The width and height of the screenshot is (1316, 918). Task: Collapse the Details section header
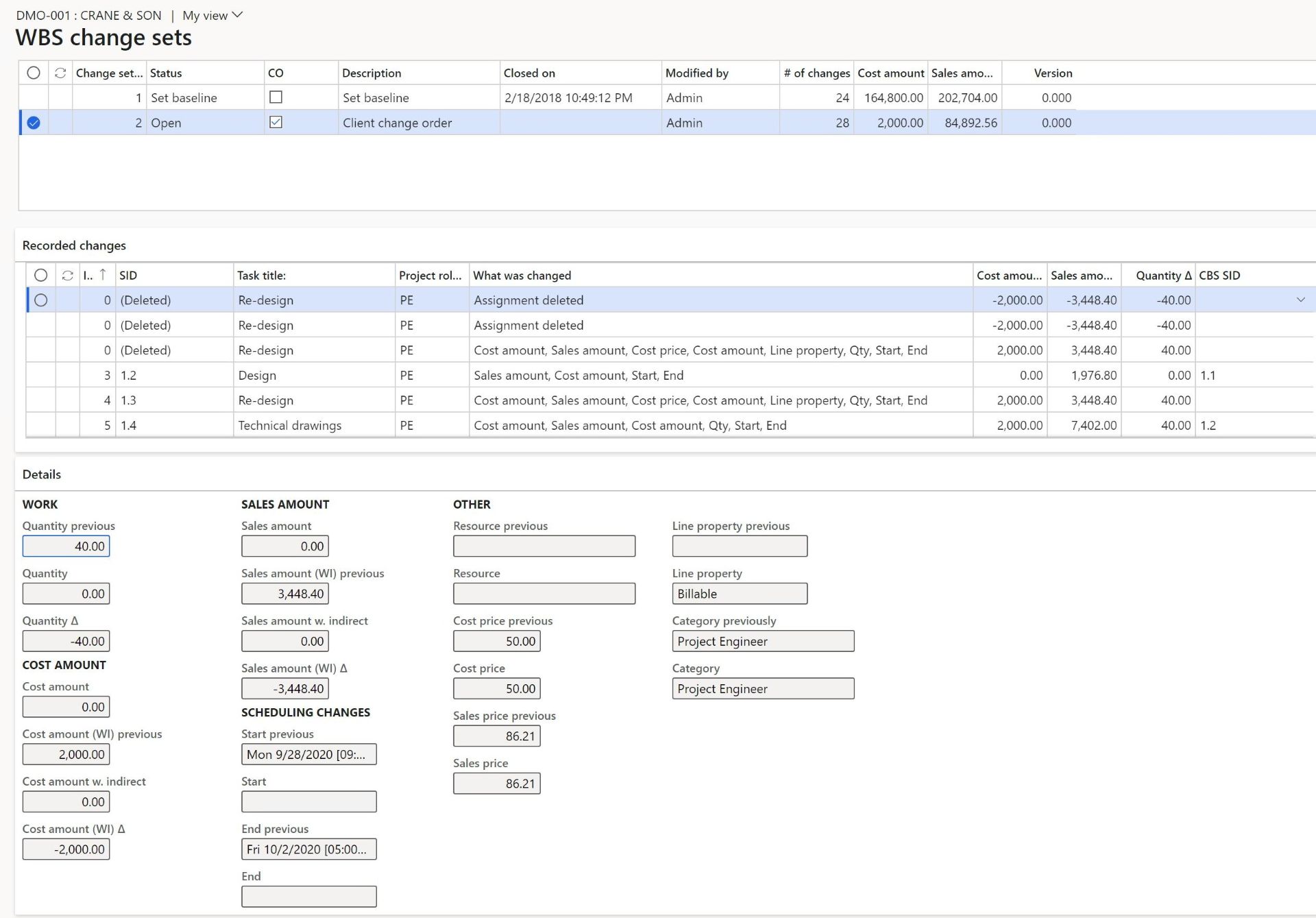coord(42,474)
